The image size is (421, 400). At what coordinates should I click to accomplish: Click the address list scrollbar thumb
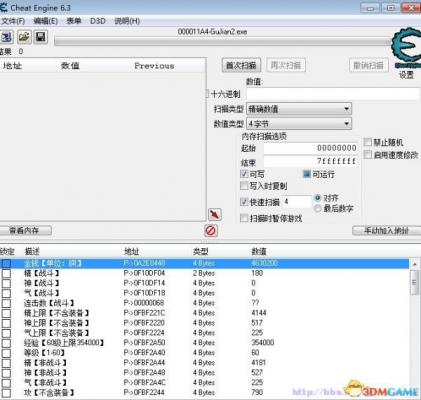pyautogui.click(x=414, y=282)
